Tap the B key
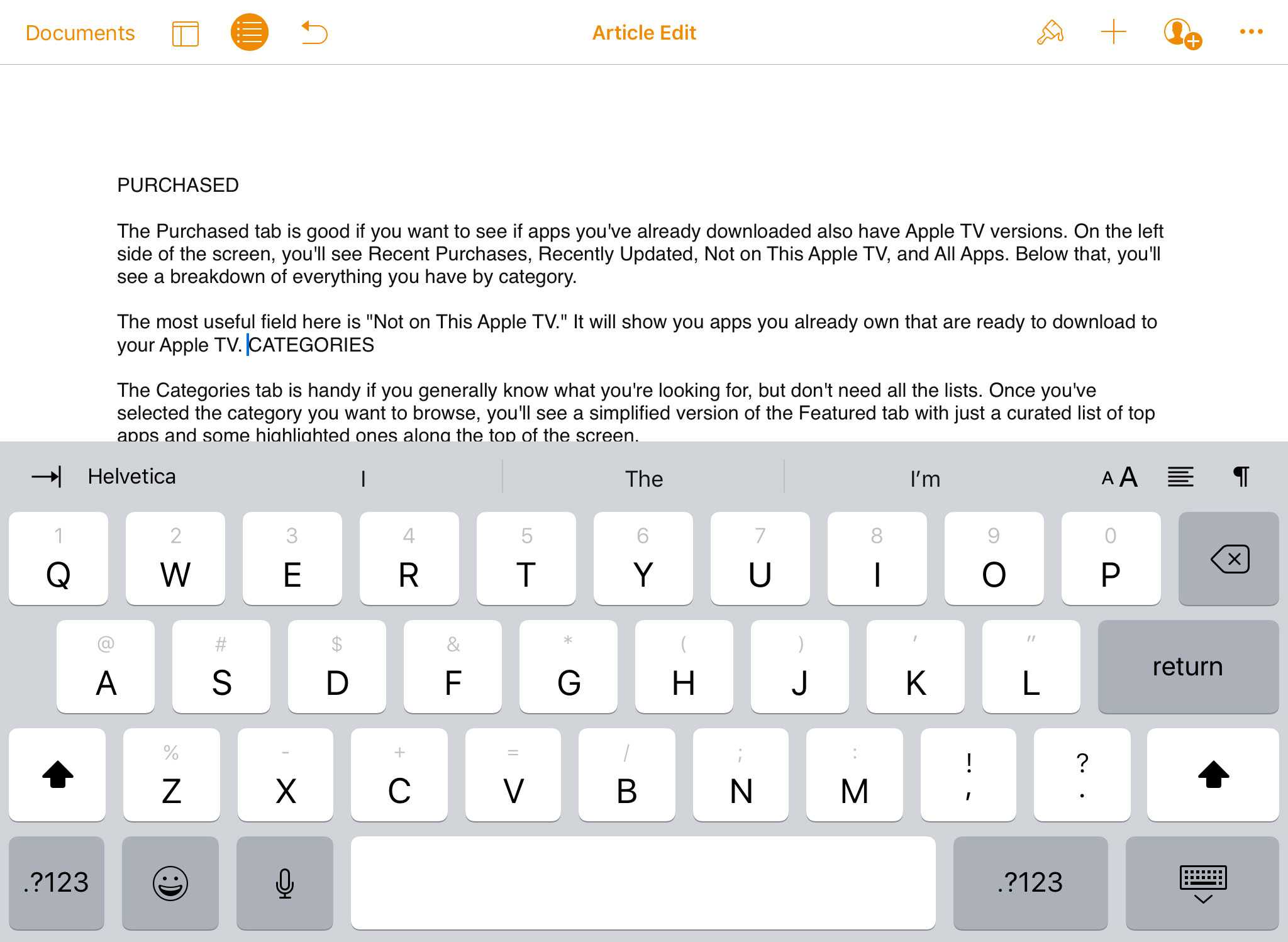This screenshot has width=1288, height=942. coord(627,775)
